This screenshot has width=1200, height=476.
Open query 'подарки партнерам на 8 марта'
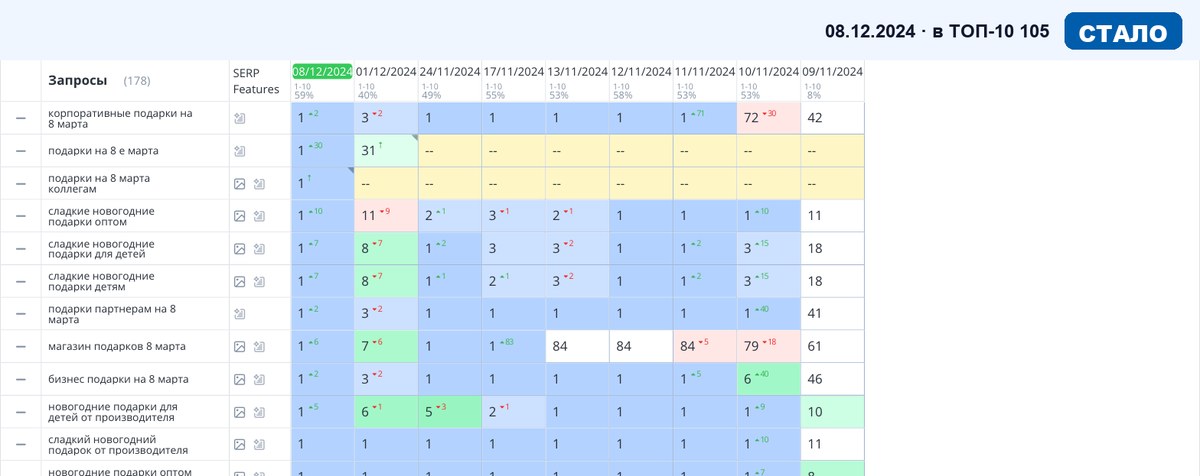112,314
